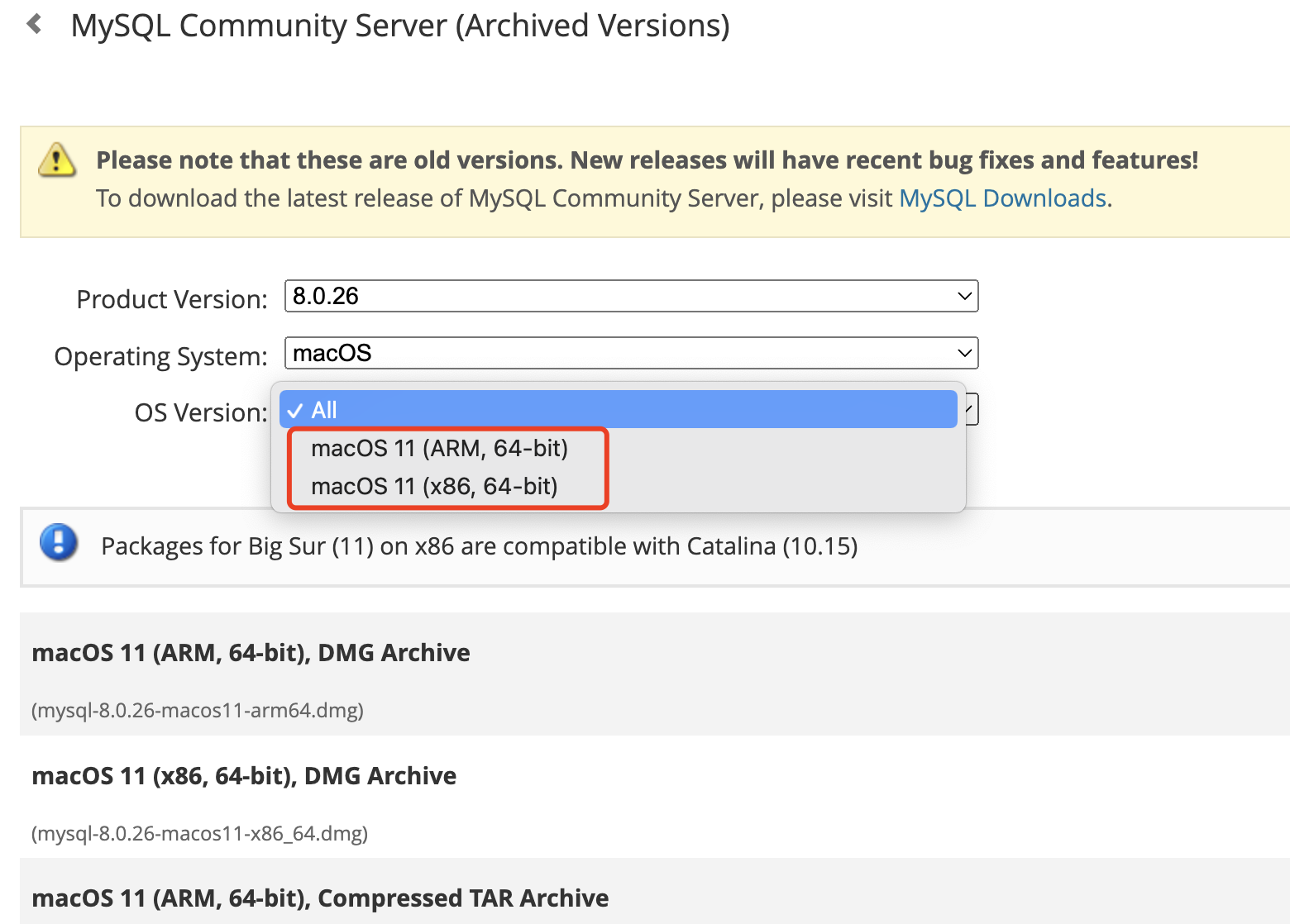Viewport: 1290px width, 924px height.
Task: Select macOS 11 (x86, 64-bit) DMG Archive
Action: 243,775
